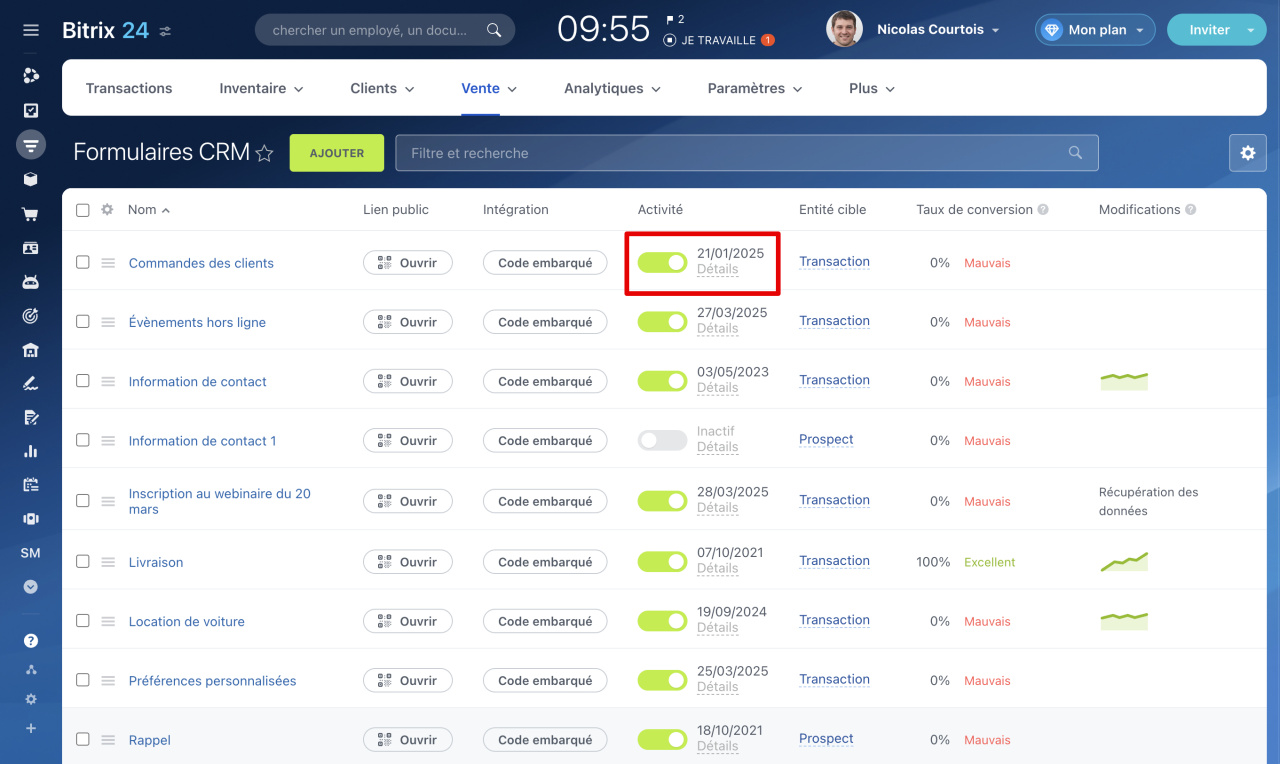The width and height of the screenshot is (1280, 764).
Task: Mark Formulaires CRM as favorite star
Action: (x=264, y=153)
